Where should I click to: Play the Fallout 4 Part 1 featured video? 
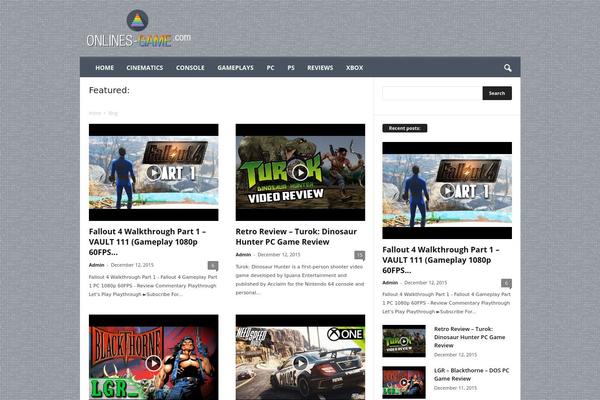point(153,173)
